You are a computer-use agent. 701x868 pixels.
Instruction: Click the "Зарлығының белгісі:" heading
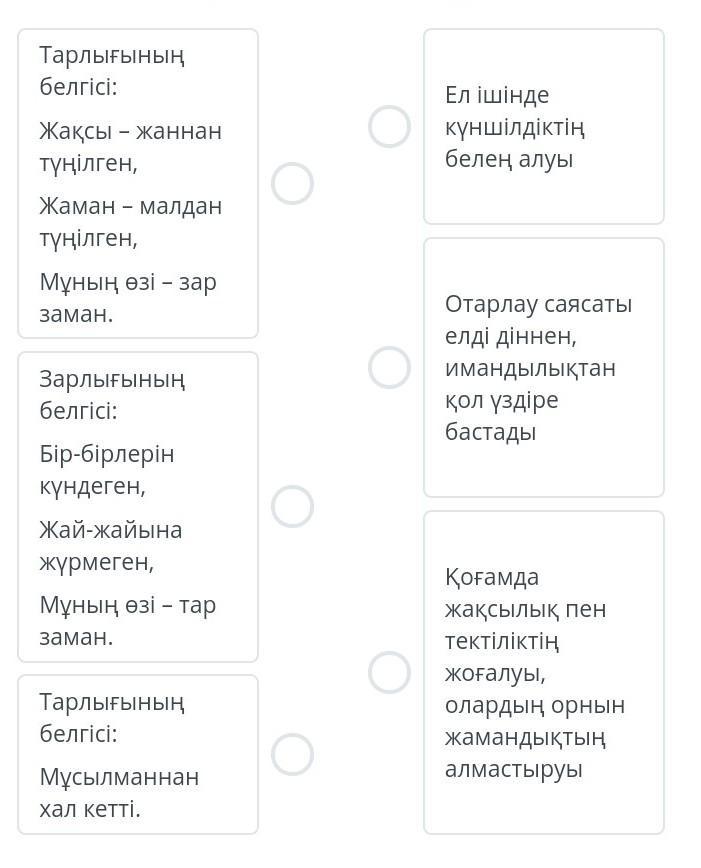[x=112, y=394]
